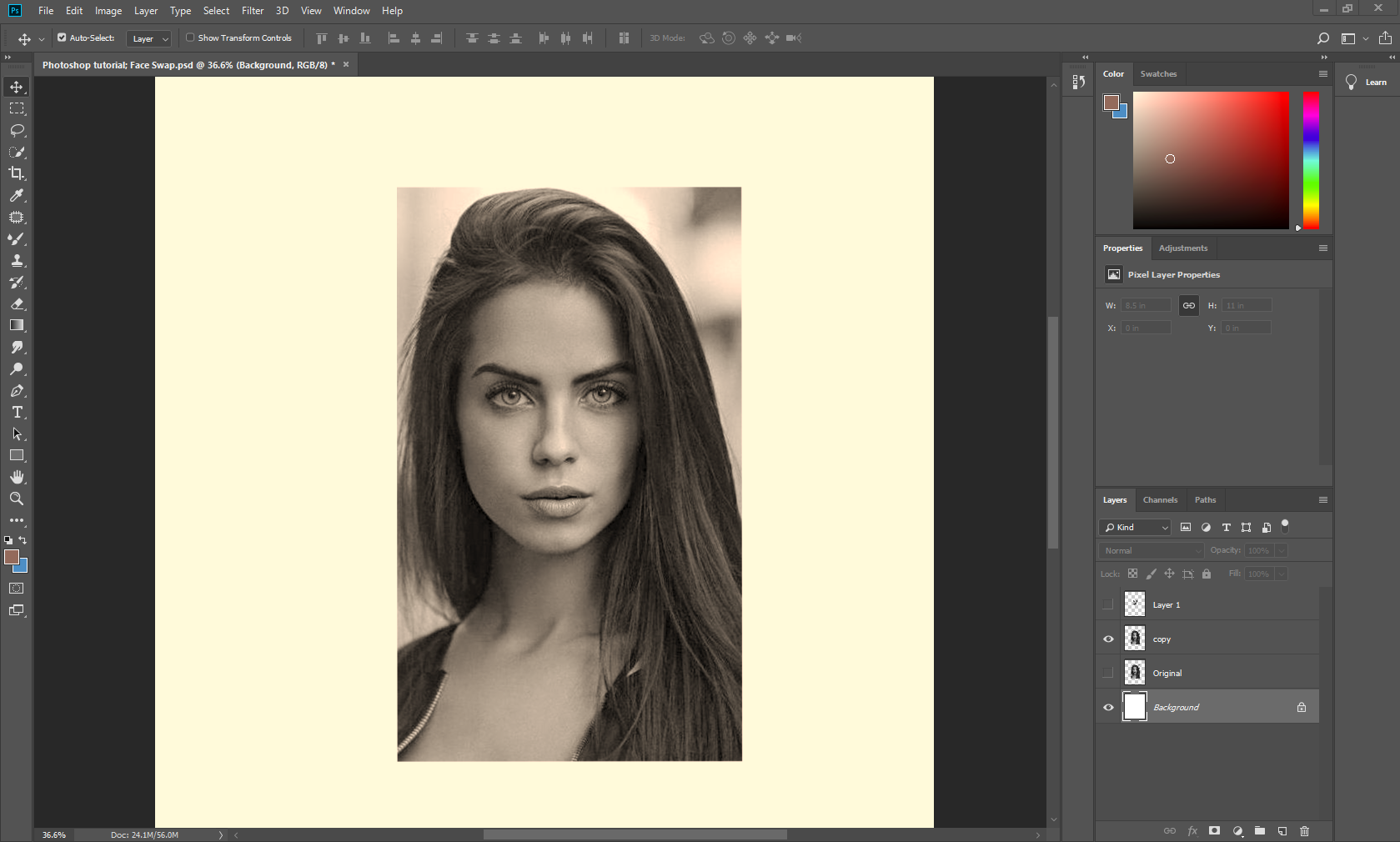Enable Show Transform Controls checkbox
This screenshot has width=1400, height=842.
tap(190, 38)
